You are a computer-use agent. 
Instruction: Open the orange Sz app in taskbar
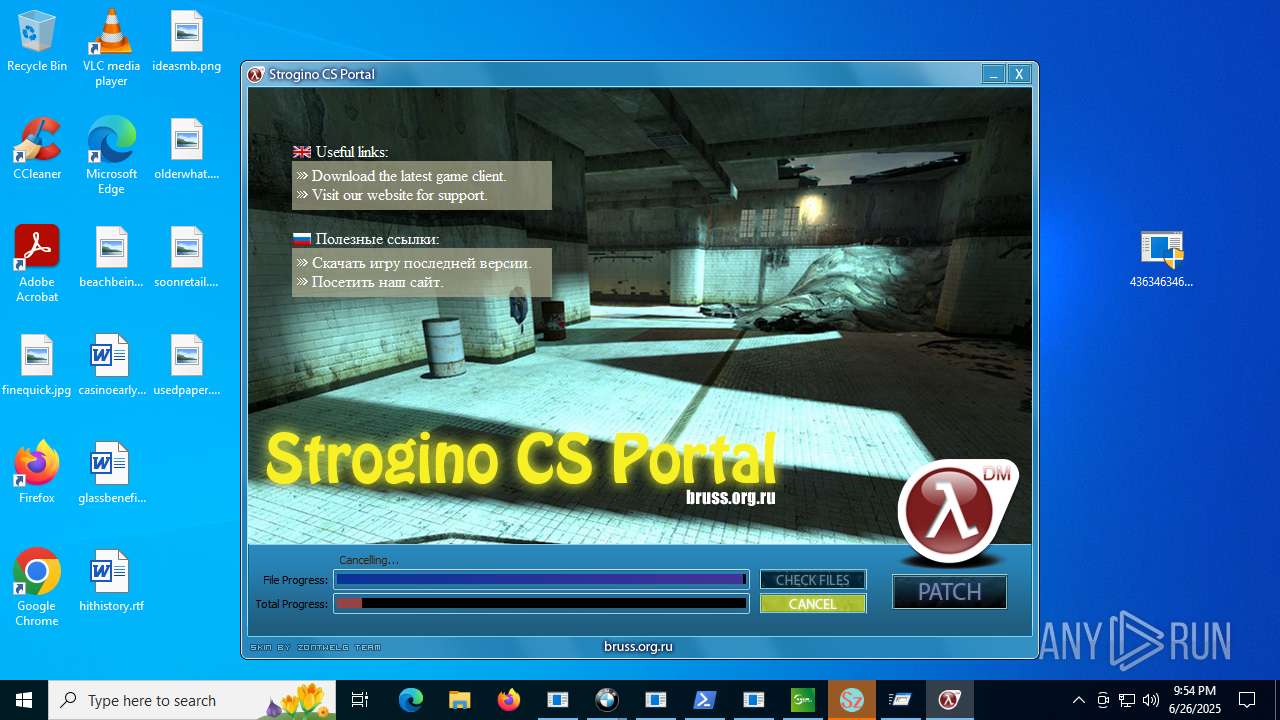852,700
